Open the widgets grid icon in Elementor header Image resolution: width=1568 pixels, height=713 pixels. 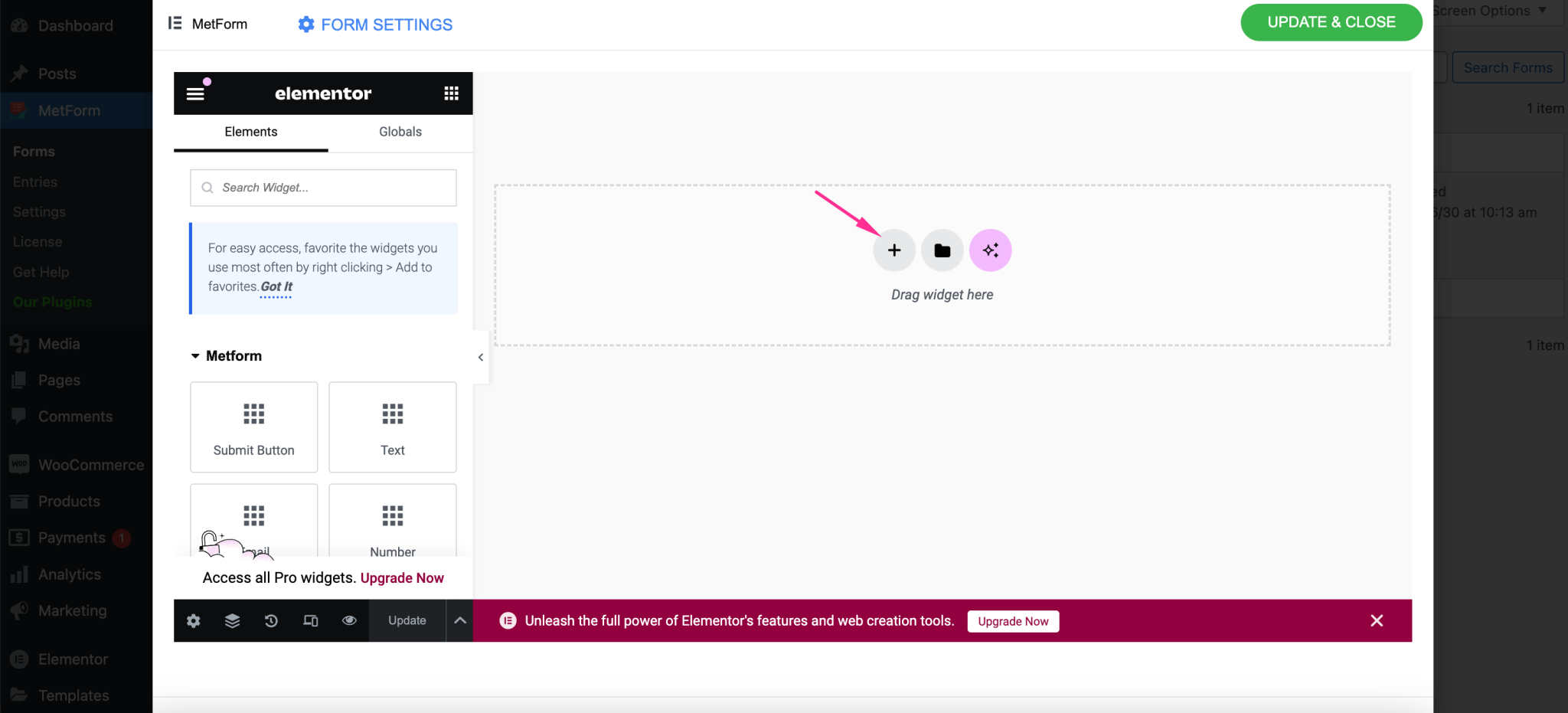[451, 93]
